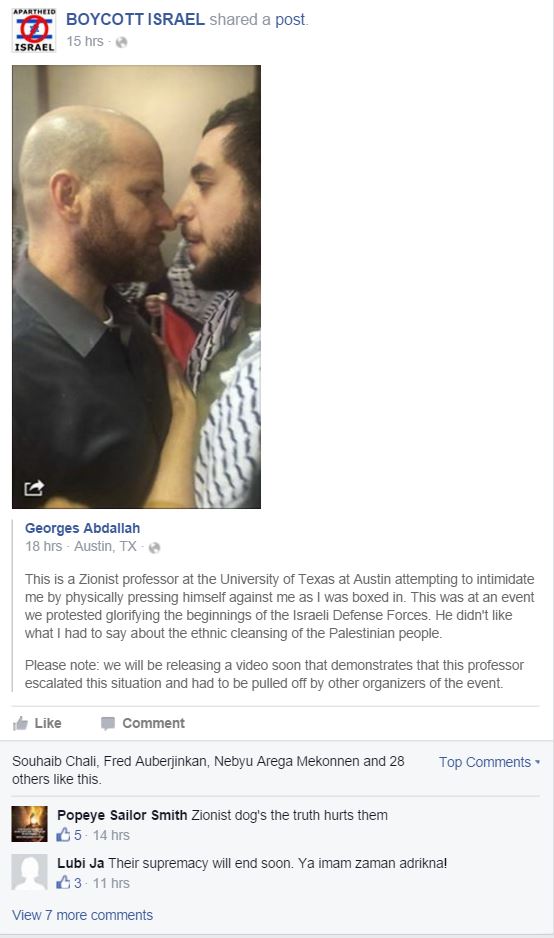Click the Comment button
This screenshot has width=554, height=938.
coord(143,723)
